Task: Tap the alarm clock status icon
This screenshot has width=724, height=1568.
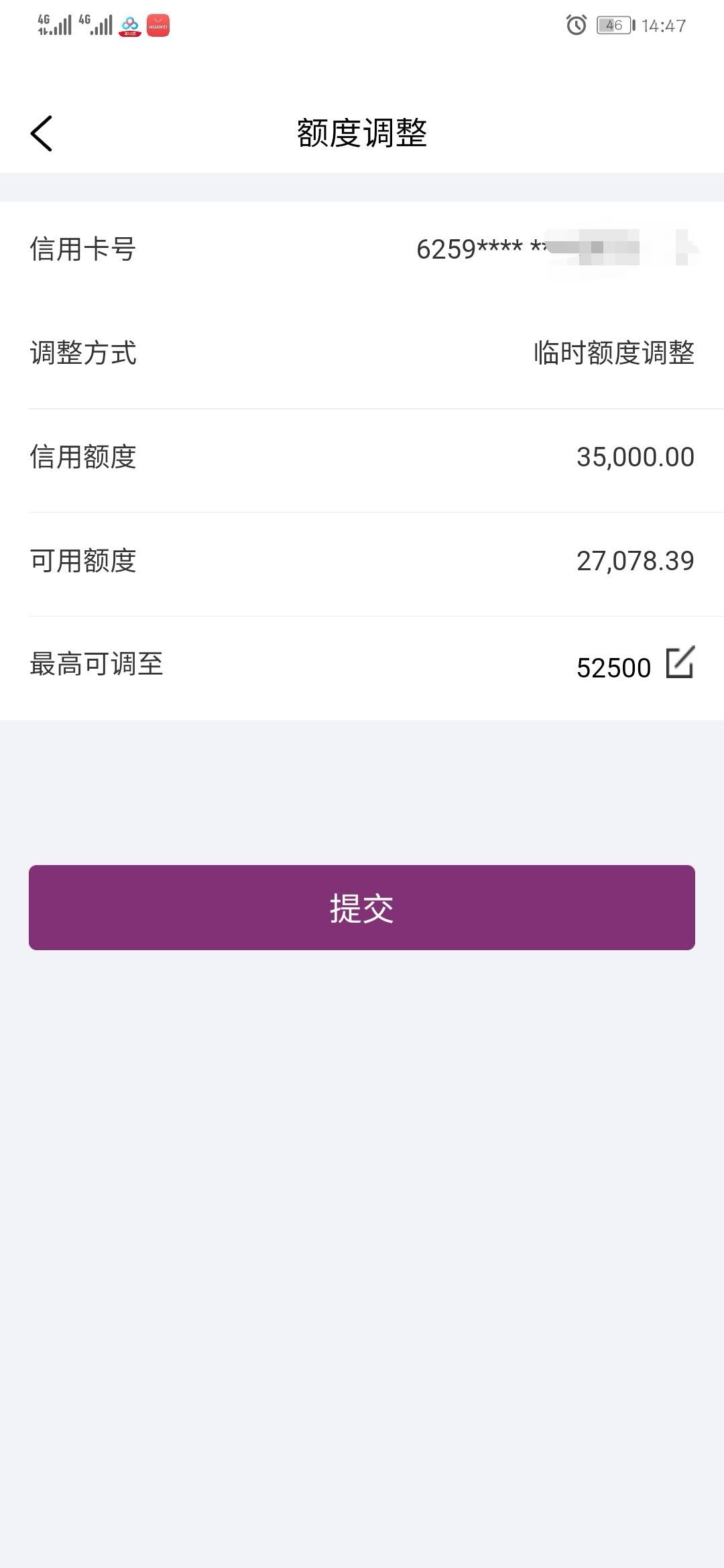Action: click(577, 25)
